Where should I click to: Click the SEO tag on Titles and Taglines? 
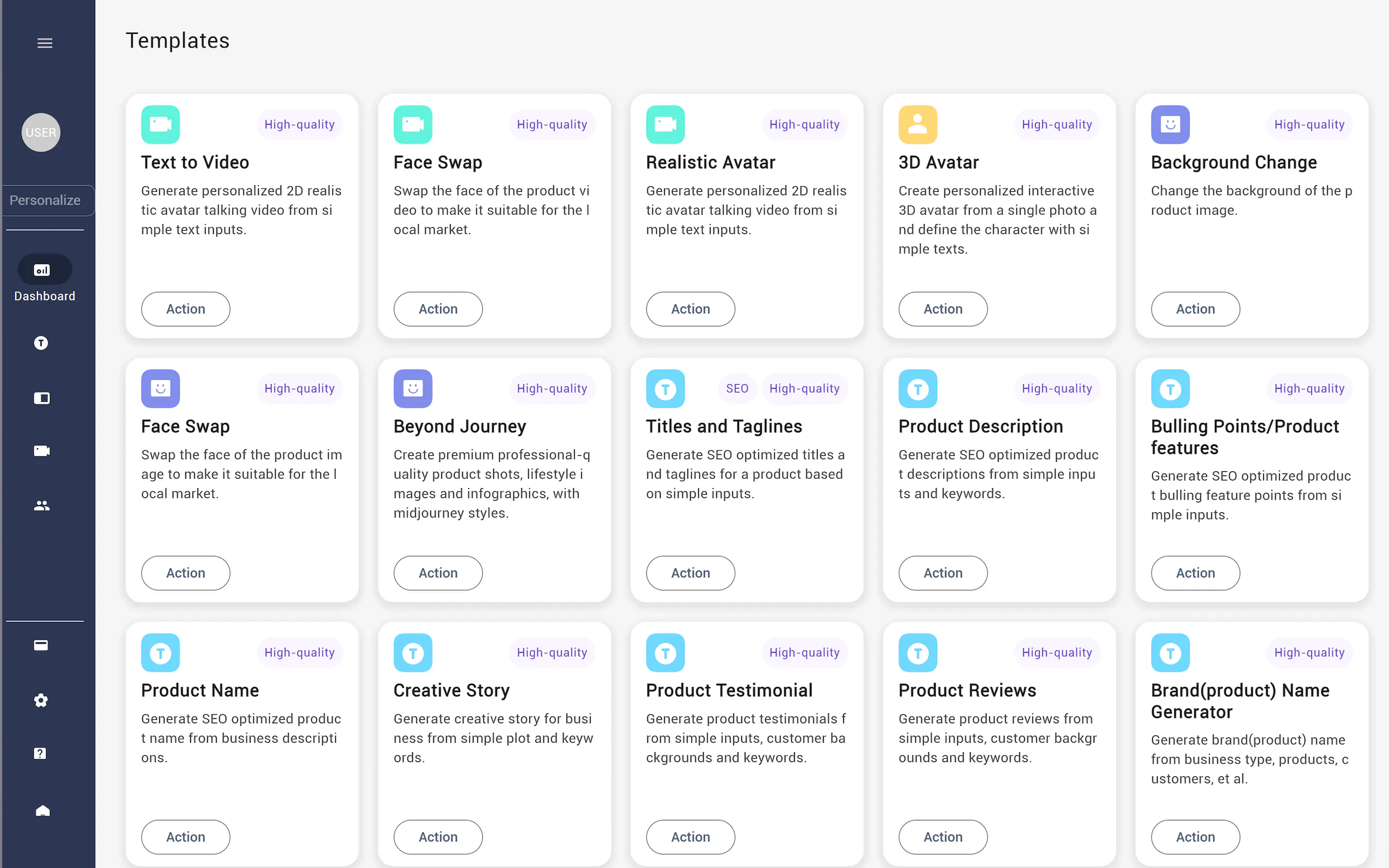pyautogui.click(x=737, y=389)
